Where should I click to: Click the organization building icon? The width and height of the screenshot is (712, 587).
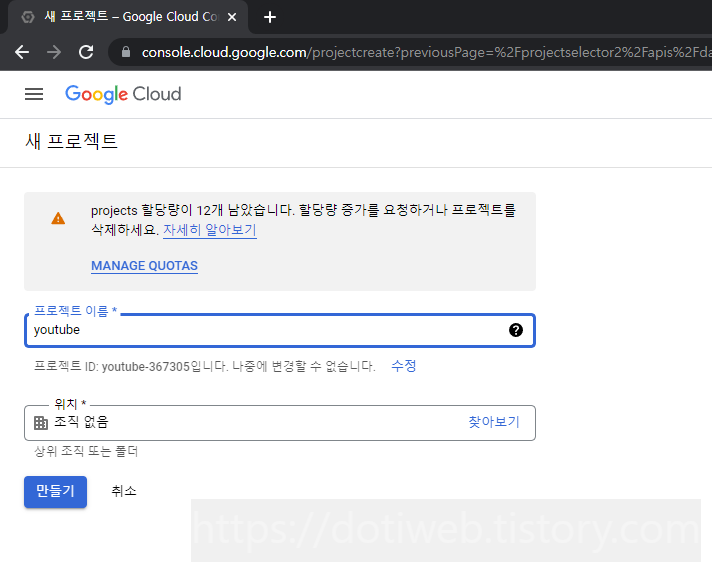tap(41, 423)
